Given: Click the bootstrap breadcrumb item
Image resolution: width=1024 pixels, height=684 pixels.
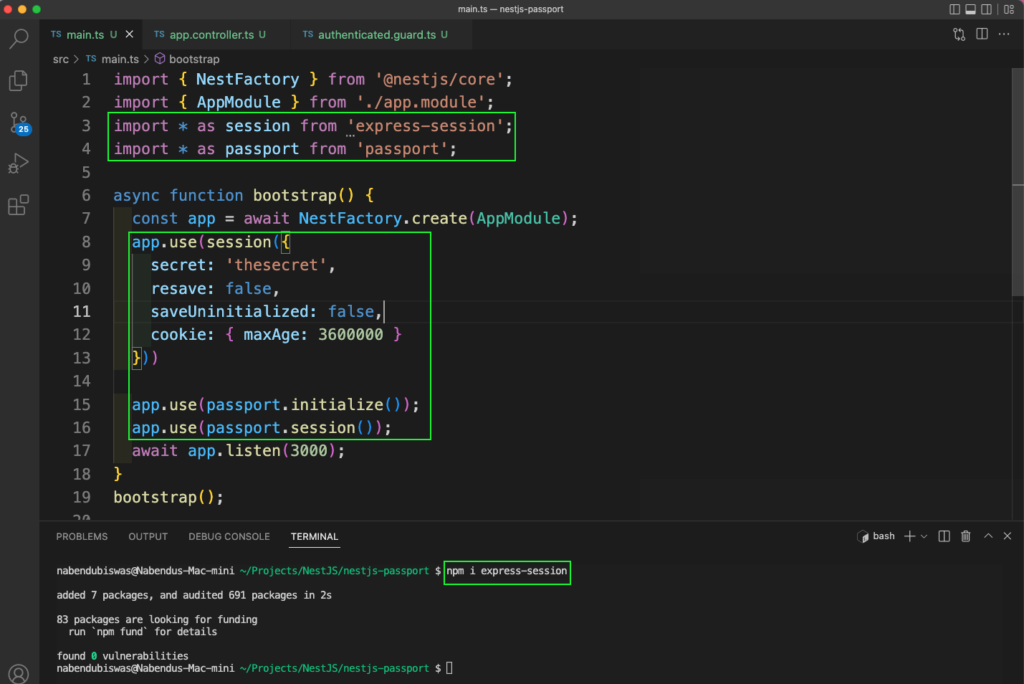Looking at the screenshot, I should (193, 59).
